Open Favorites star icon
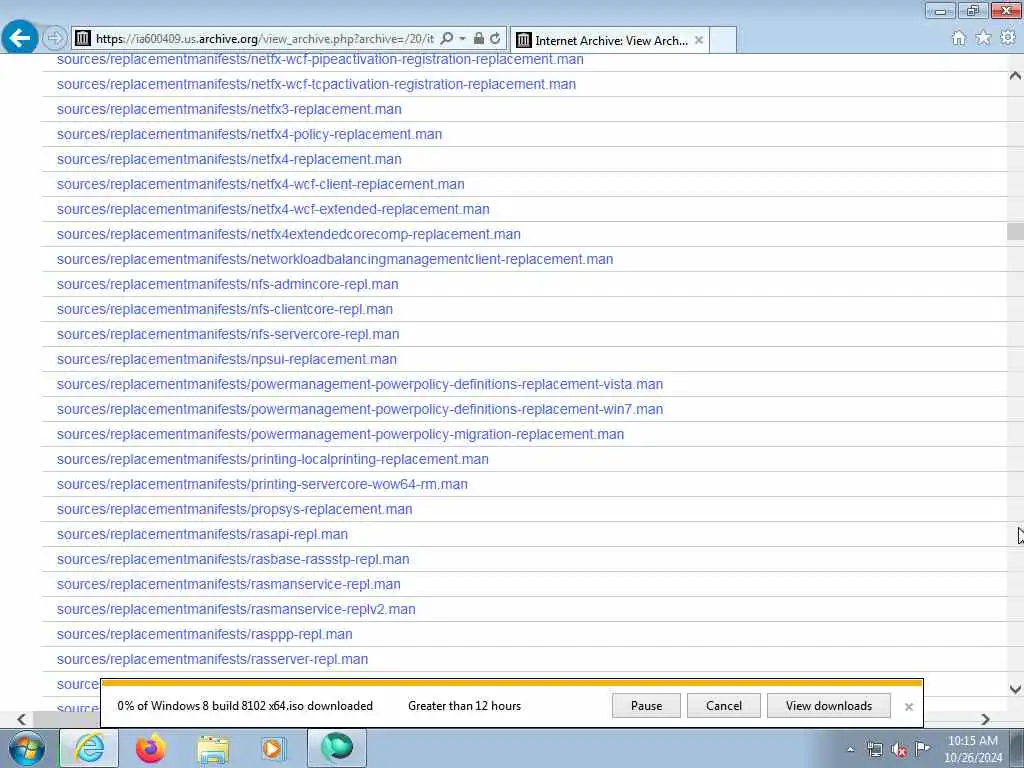The width and height of the screenshot is (1024, 768). tap(983, 38)
